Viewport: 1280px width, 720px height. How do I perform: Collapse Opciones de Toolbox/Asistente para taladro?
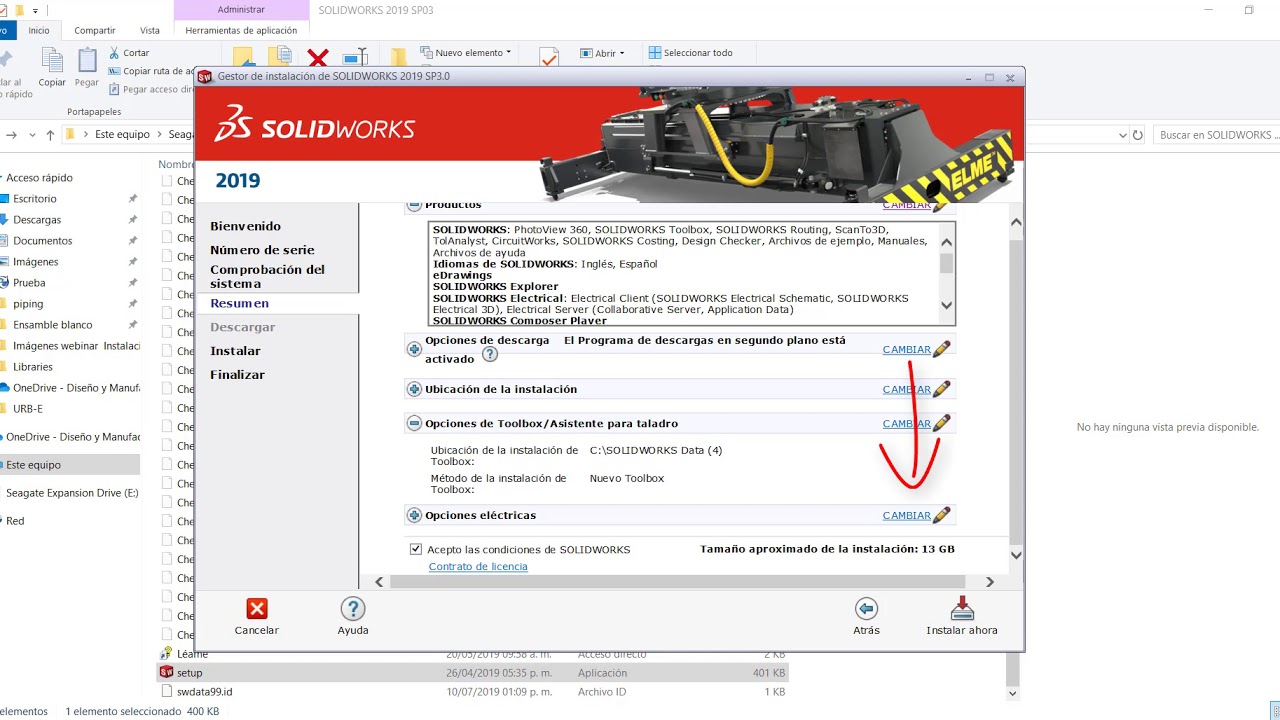(414, 423)
